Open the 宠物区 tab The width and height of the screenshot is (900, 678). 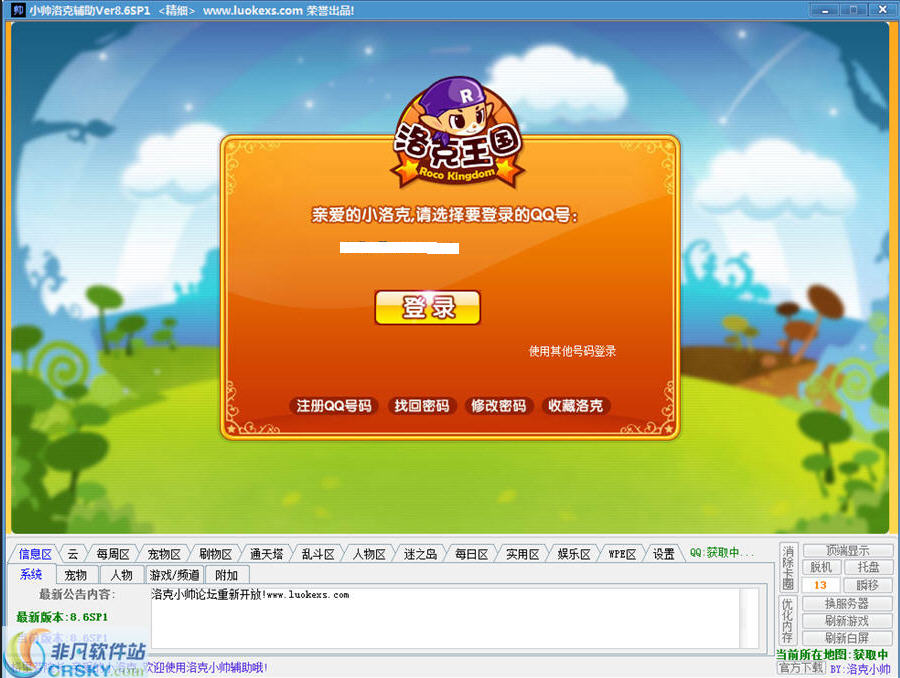[164, 554]
